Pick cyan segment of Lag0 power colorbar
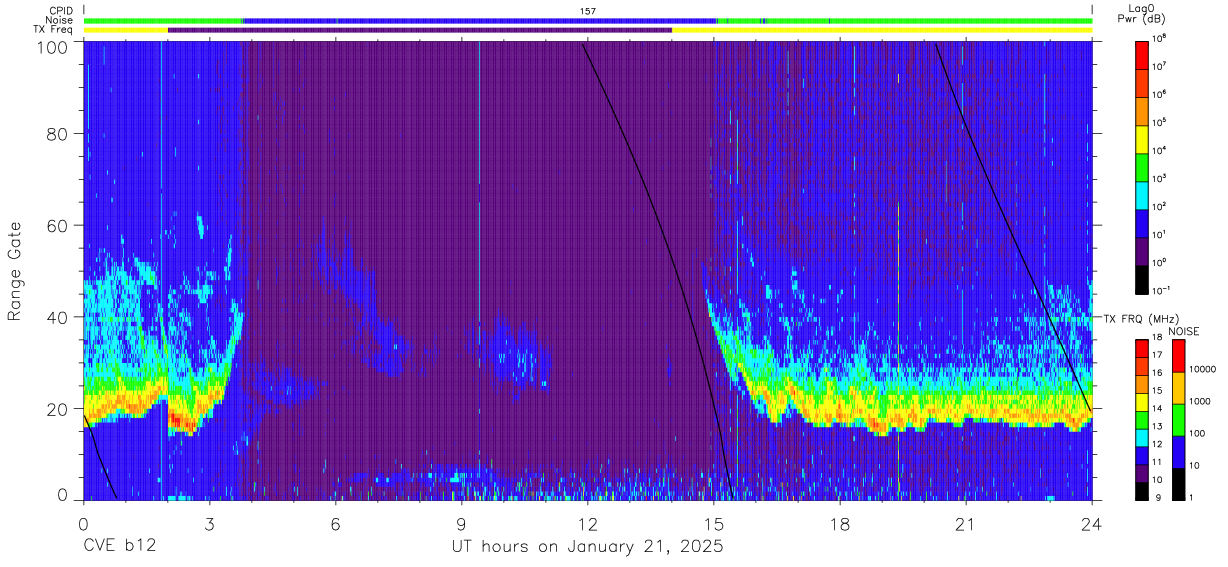Screen dimensions: 1228x567 tap(1143, 194)
